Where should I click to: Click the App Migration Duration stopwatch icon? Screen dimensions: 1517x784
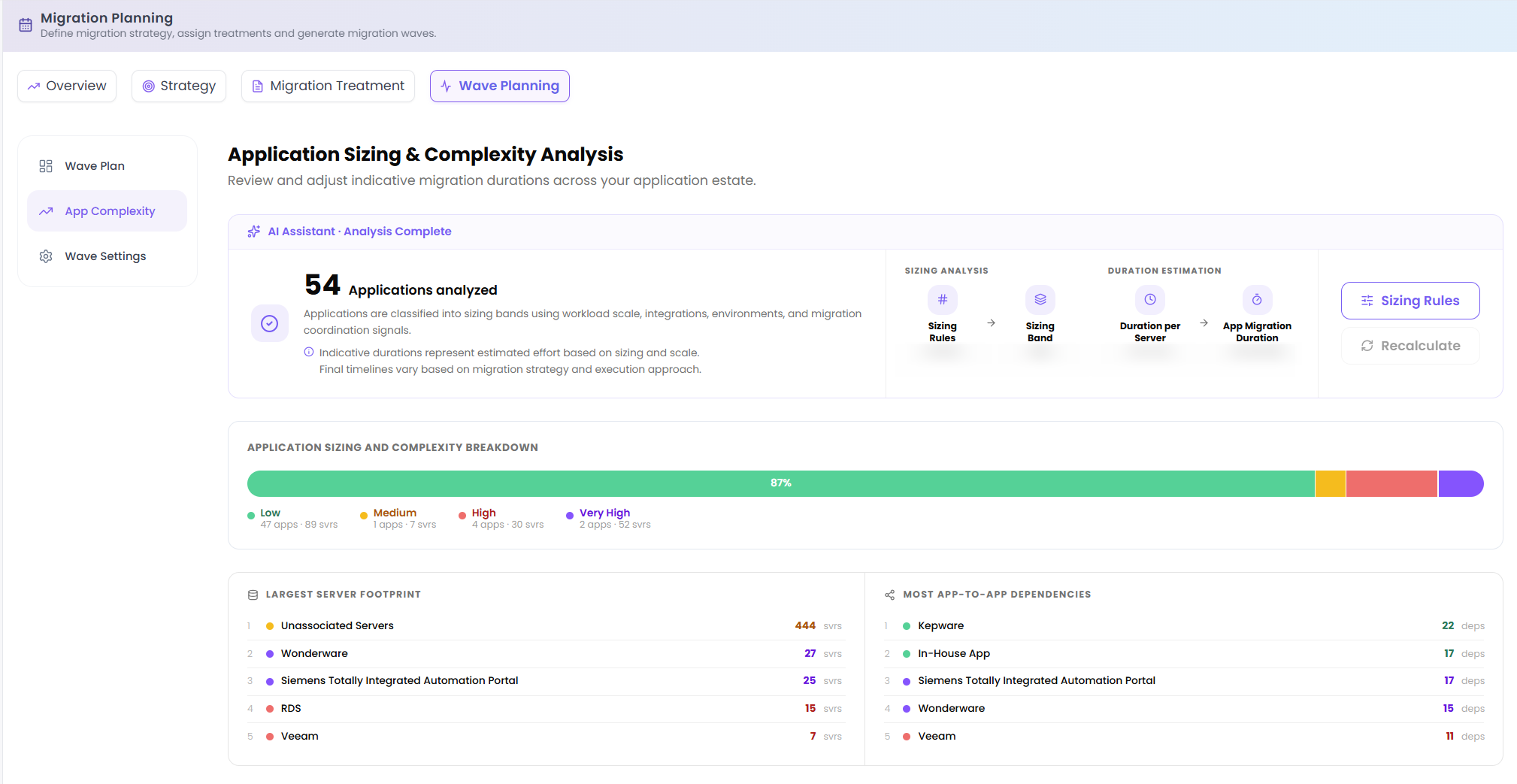pyautogui.click(x=1257, y=299)
